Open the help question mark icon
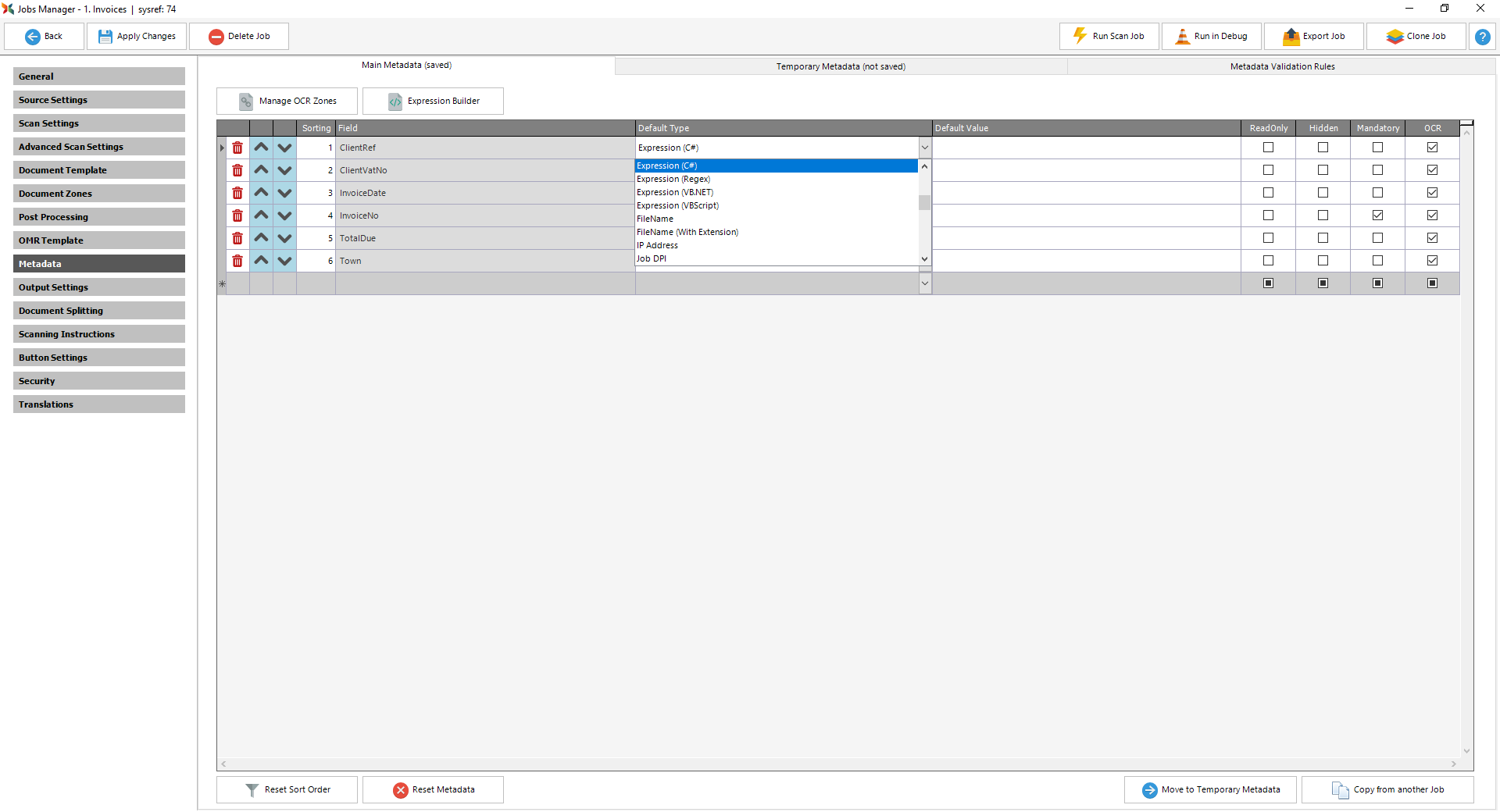1500x812 pixels. point(1481,36)
